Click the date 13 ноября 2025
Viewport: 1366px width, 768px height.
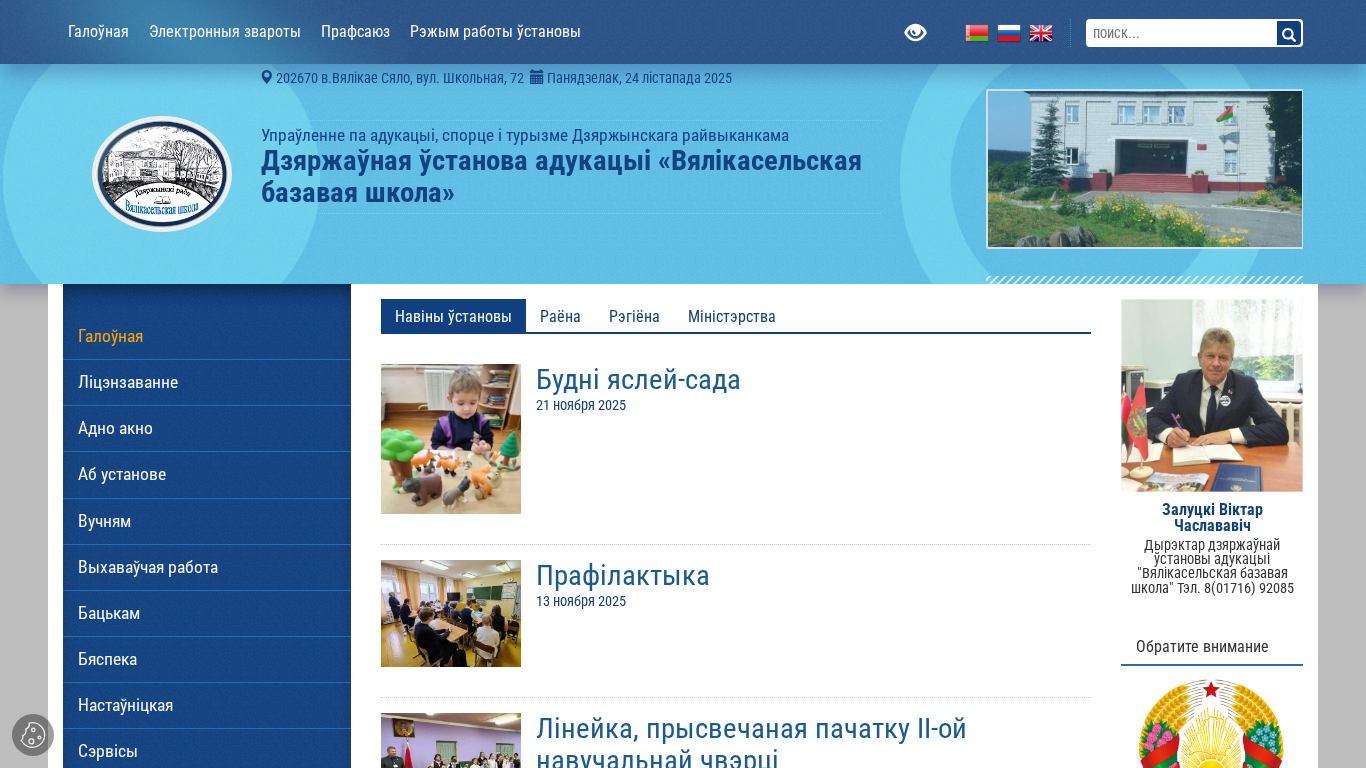[x=581, y=601]
